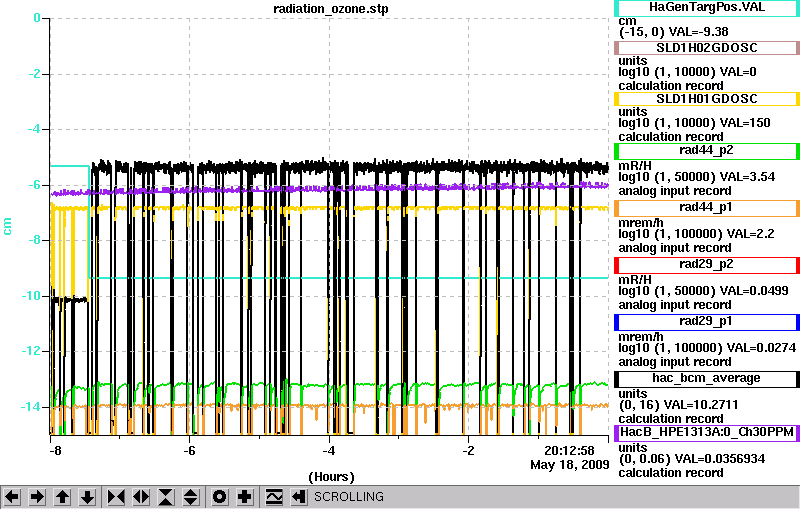Click the -4 hour tick label on x-axis
800x509 pixels.
point(329,451)
